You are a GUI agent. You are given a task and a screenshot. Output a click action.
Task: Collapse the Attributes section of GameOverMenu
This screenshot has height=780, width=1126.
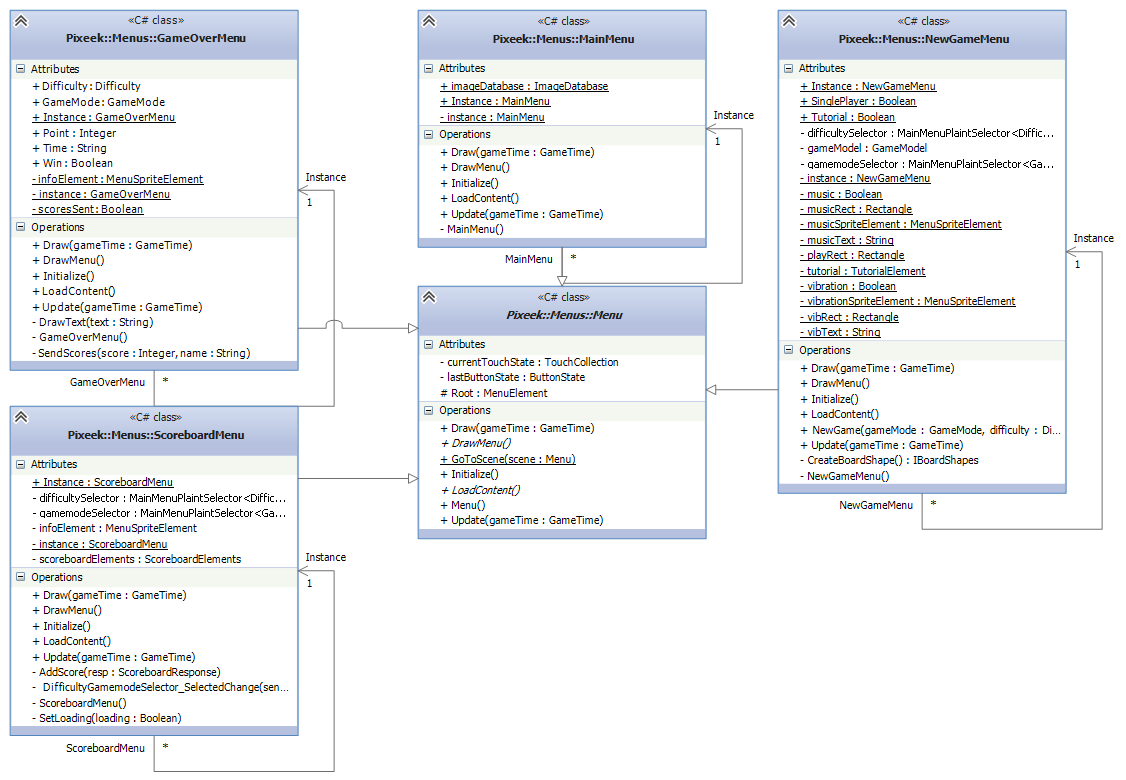point(21,70)
